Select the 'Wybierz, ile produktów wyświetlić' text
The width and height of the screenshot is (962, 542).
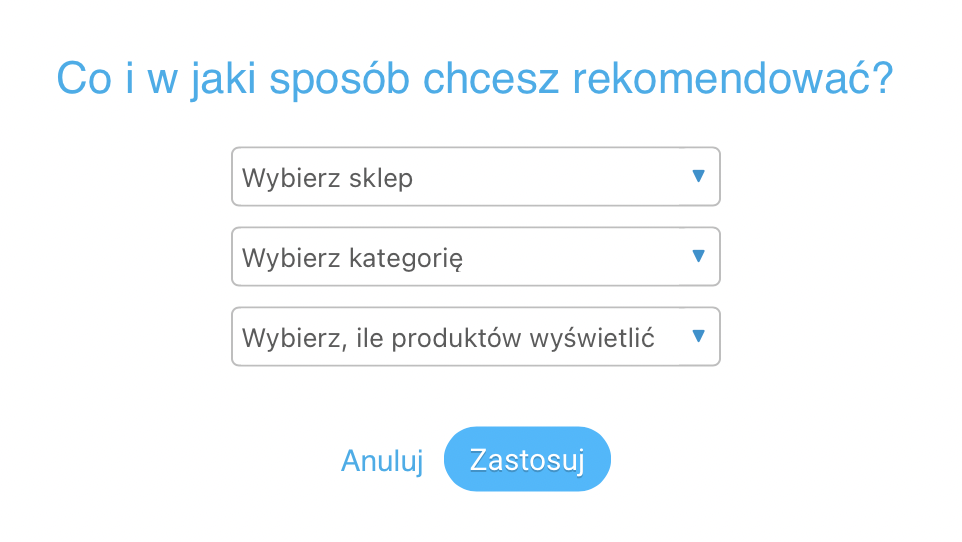point(448,338)
